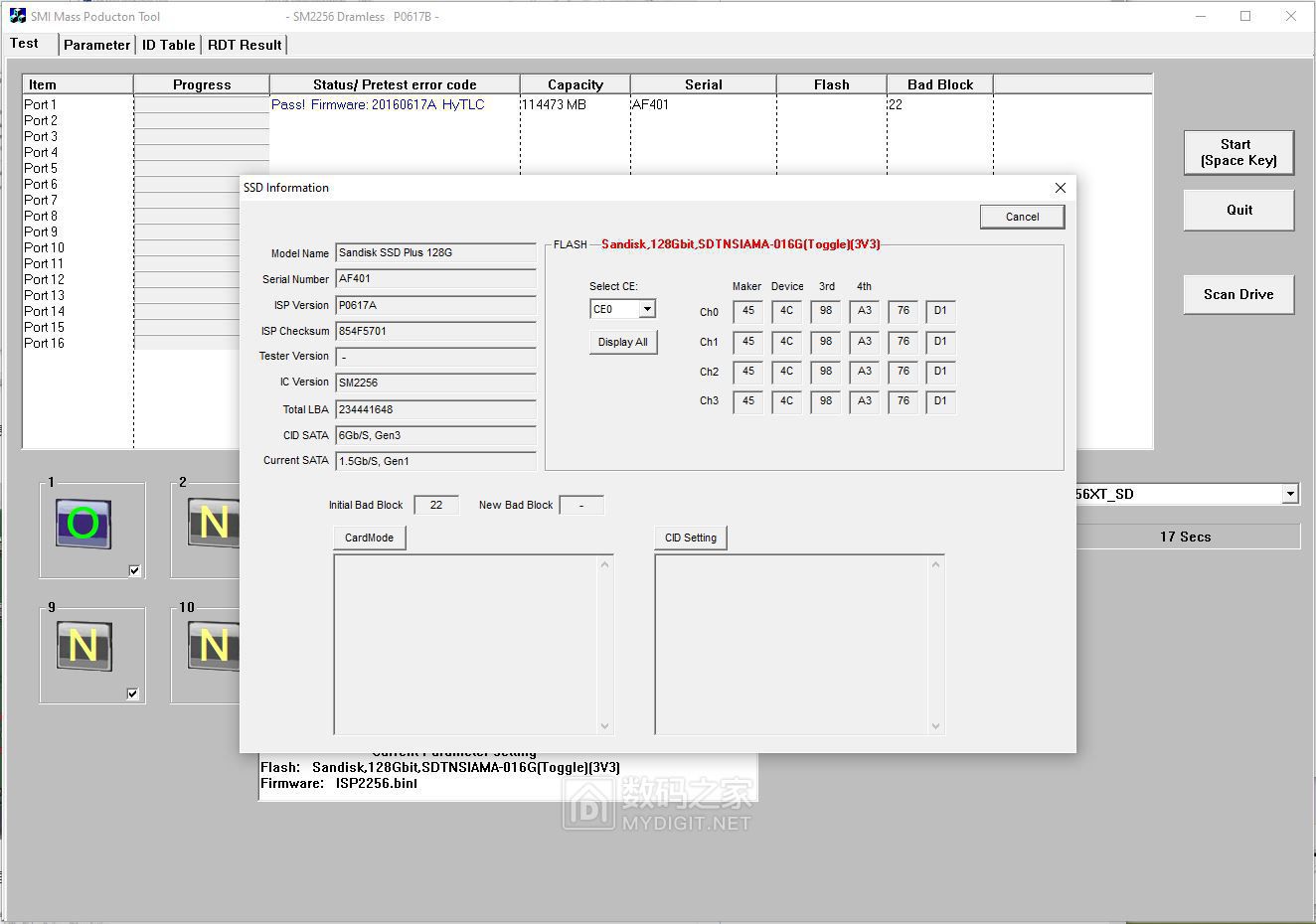Expand the 56XT_SD combo box
Viewport: 1316px width, 924px height.
pyautogui.click(x=1289, y=494)
